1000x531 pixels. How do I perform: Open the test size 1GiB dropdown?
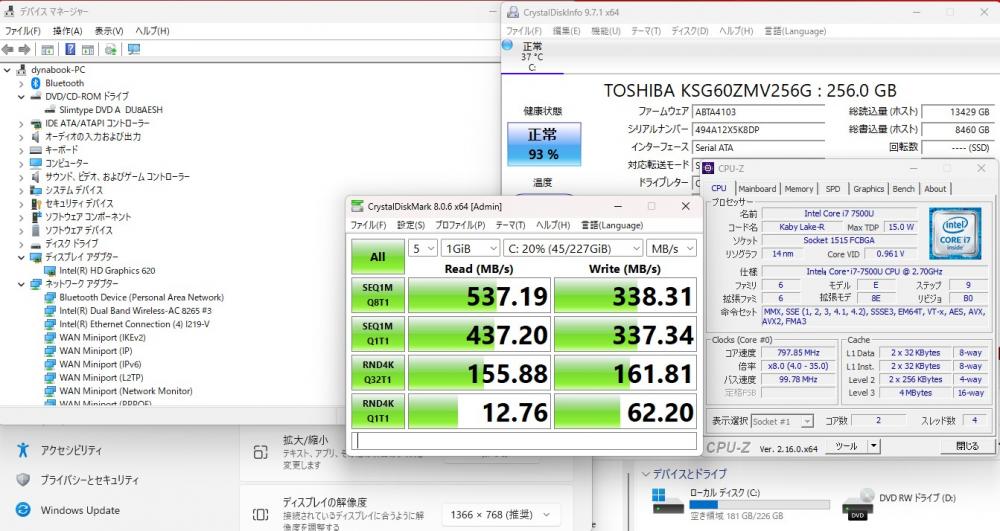(472, 248)
